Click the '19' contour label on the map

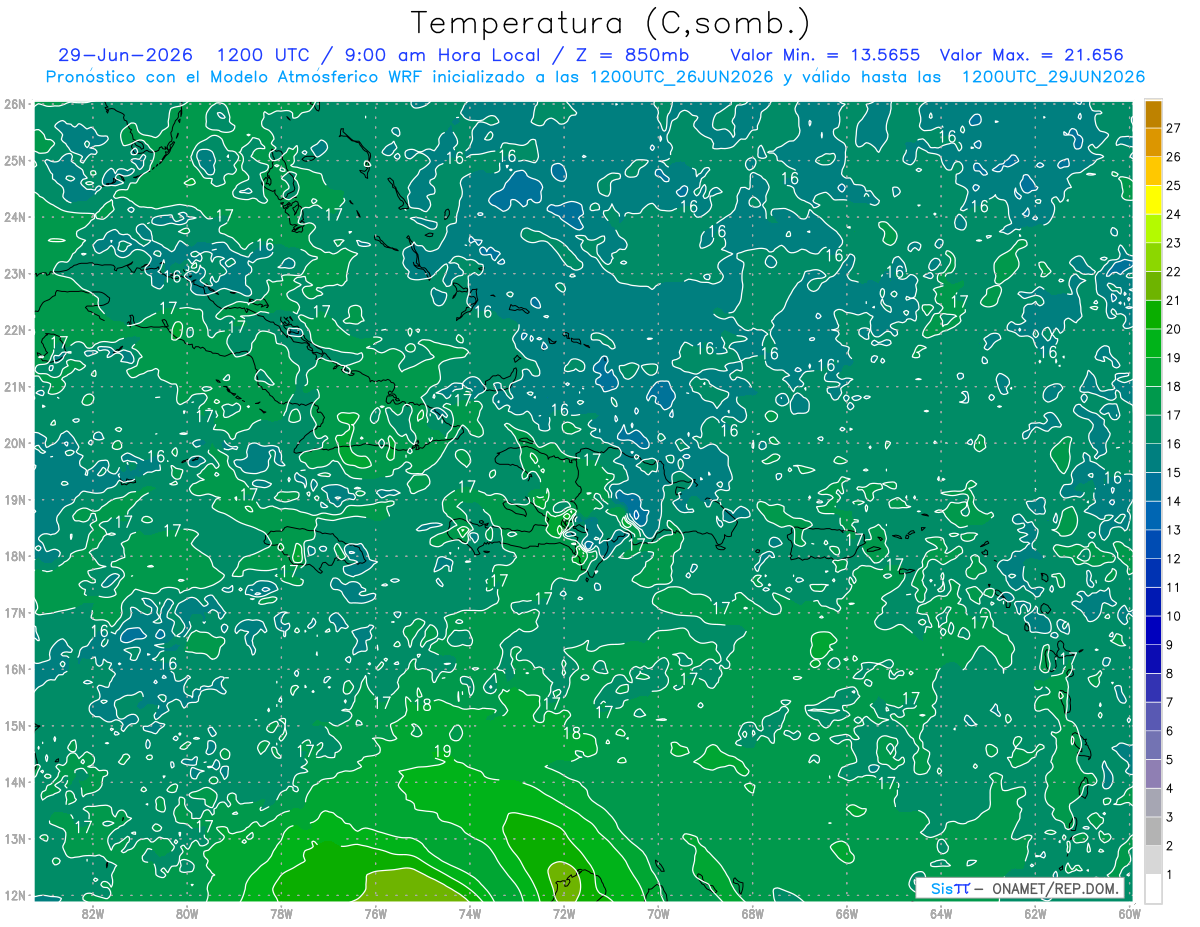point(443,751)
